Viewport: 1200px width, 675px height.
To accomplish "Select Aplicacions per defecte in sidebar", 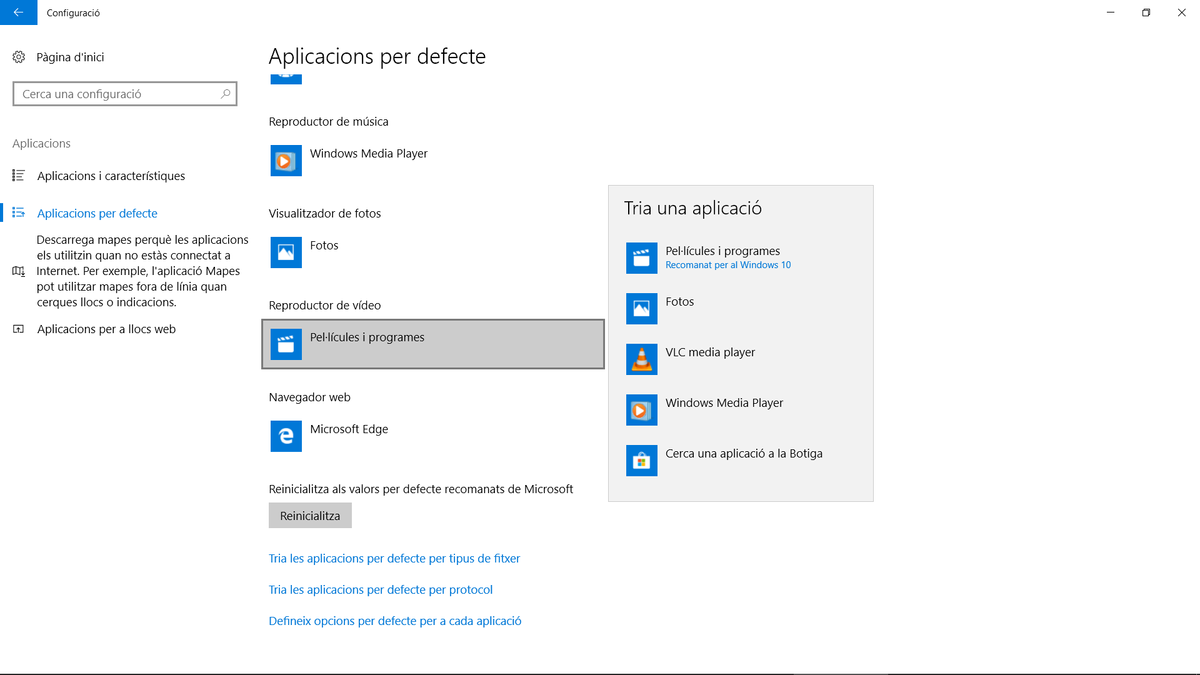I will point(97,213).
